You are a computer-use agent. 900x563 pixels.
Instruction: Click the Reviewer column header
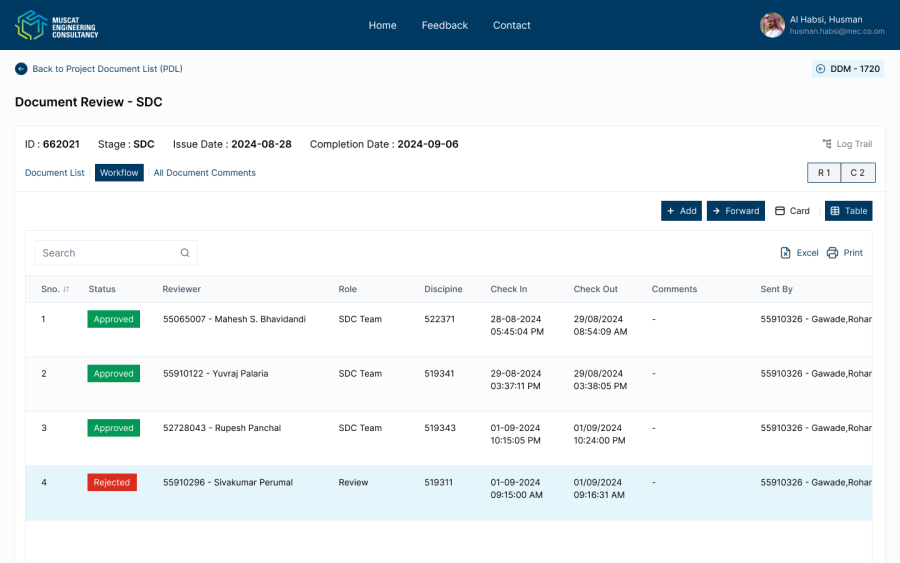pyautogui.click(x=181, y=289)
